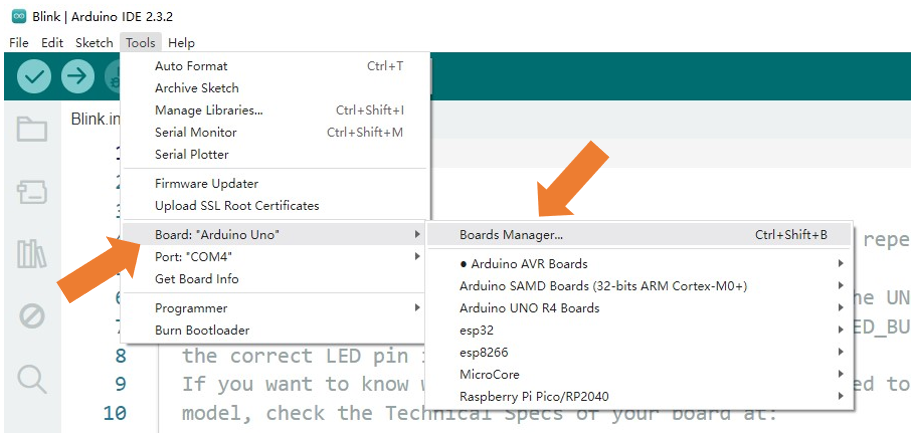Expand the Programmer submenu
Screen dimensions: 916x436
(x=275, y=308)
